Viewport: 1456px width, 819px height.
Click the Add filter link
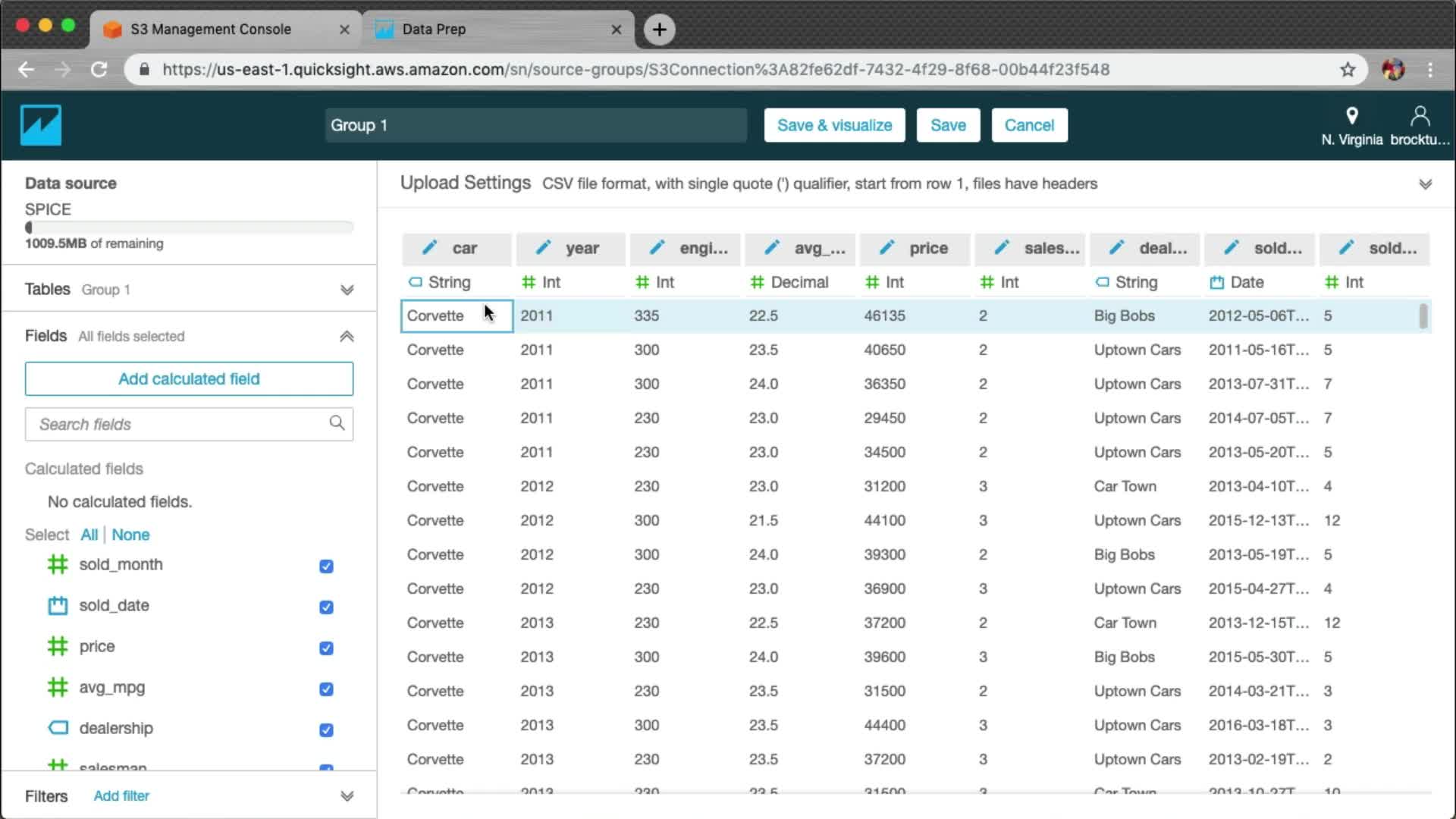pyautogui.click(x=121, y=795)
